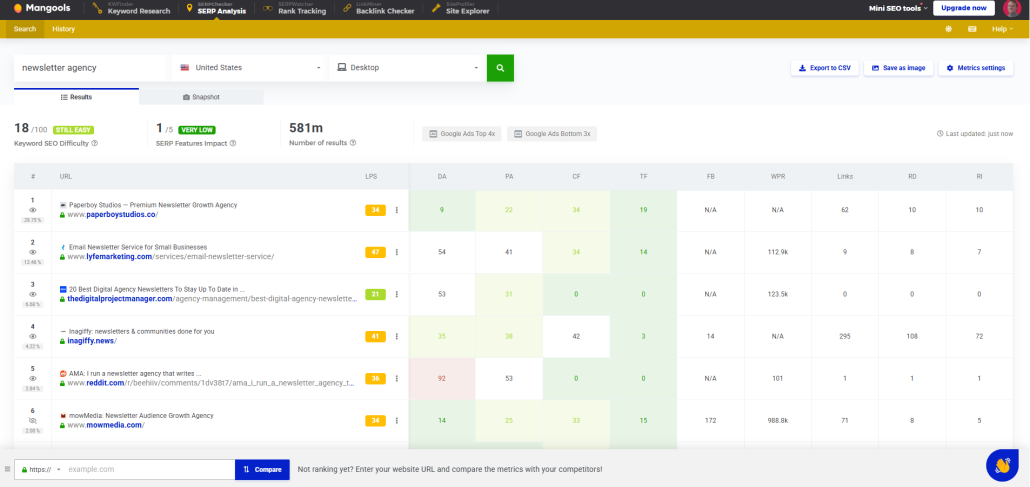Open KWFinder Keyword Research tool

(x=132, y=9)
